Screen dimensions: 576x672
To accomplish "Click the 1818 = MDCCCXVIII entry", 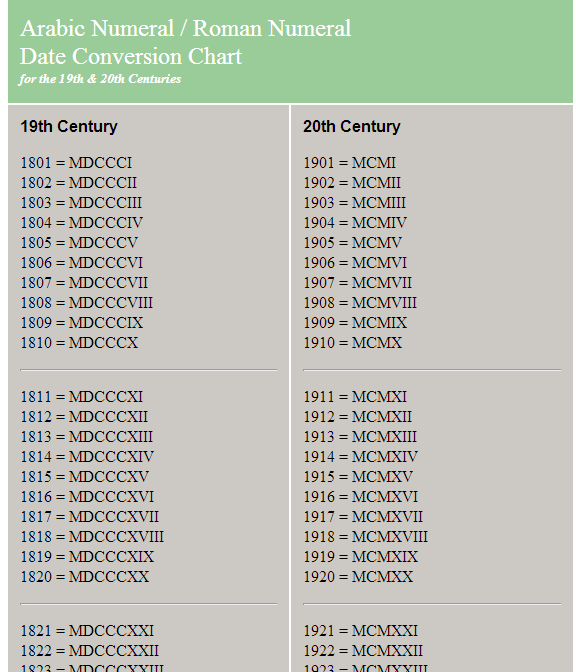I will point(92,537).
